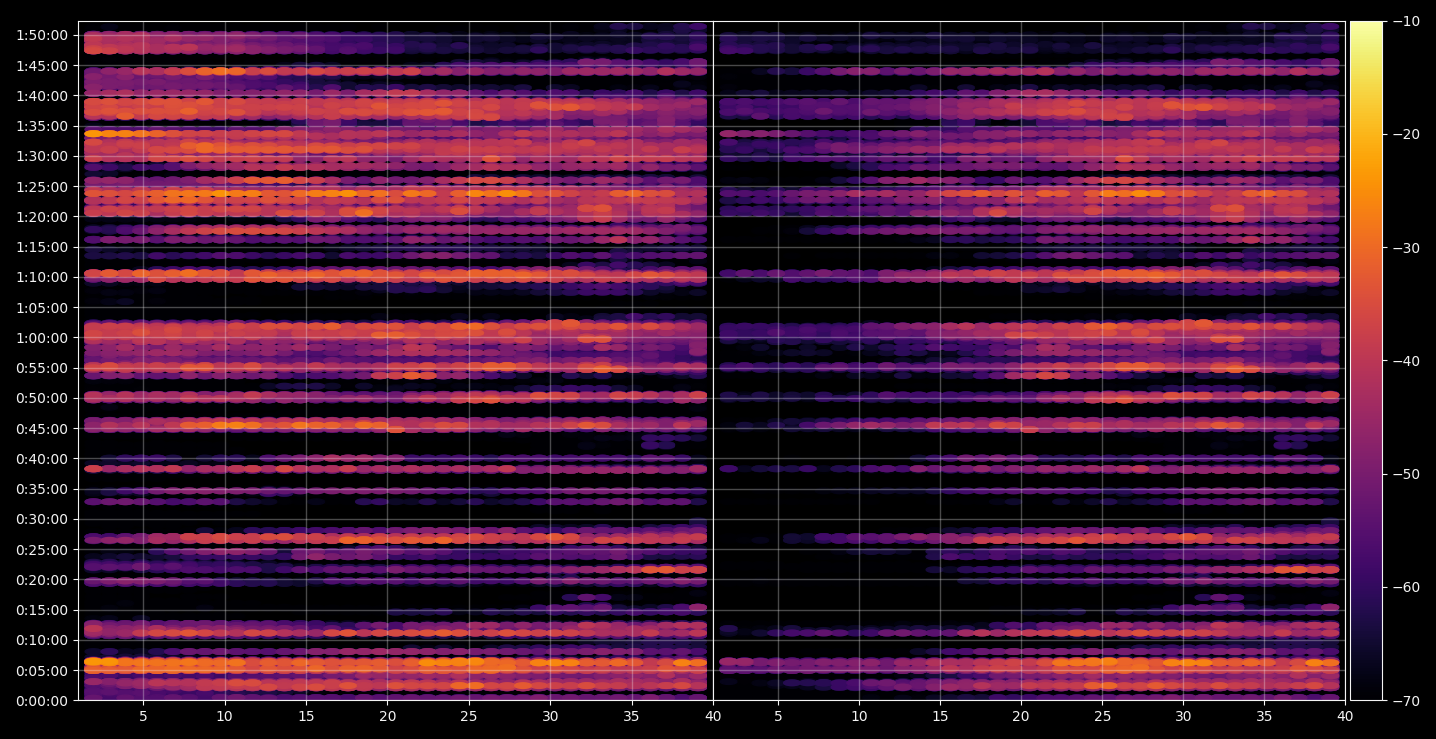This screenshot has height=739, width=1436.
Task: Click the 0:55:00 tick label
Action: (42, 368)
